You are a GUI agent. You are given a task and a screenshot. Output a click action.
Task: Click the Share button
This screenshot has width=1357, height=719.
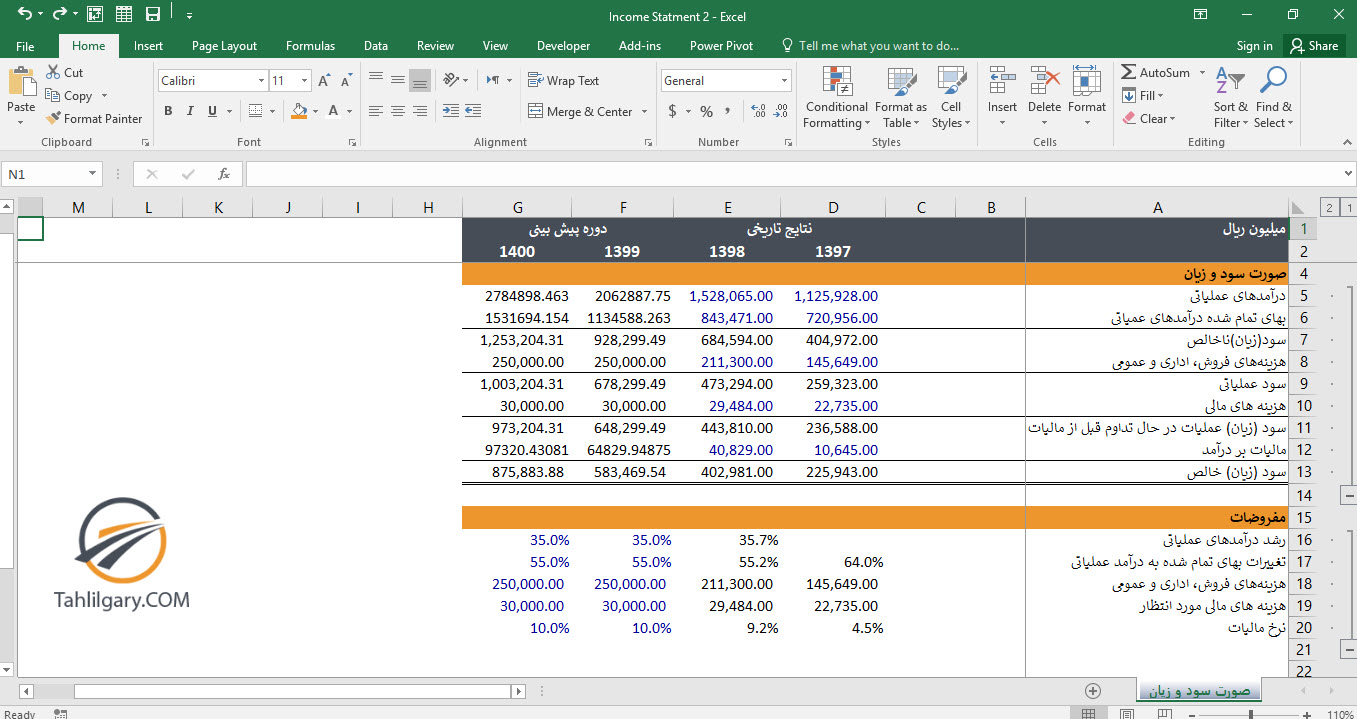pyautogui.click(x=1314, y=46)
